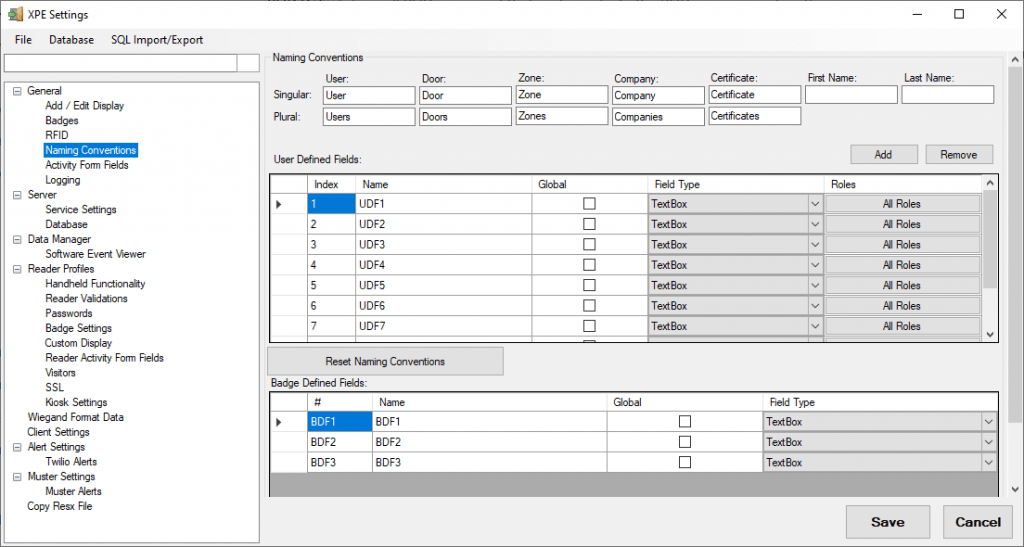Open Field Type dropdown for BDF1
1024x547 pixels.
click(x=988, y=422)
